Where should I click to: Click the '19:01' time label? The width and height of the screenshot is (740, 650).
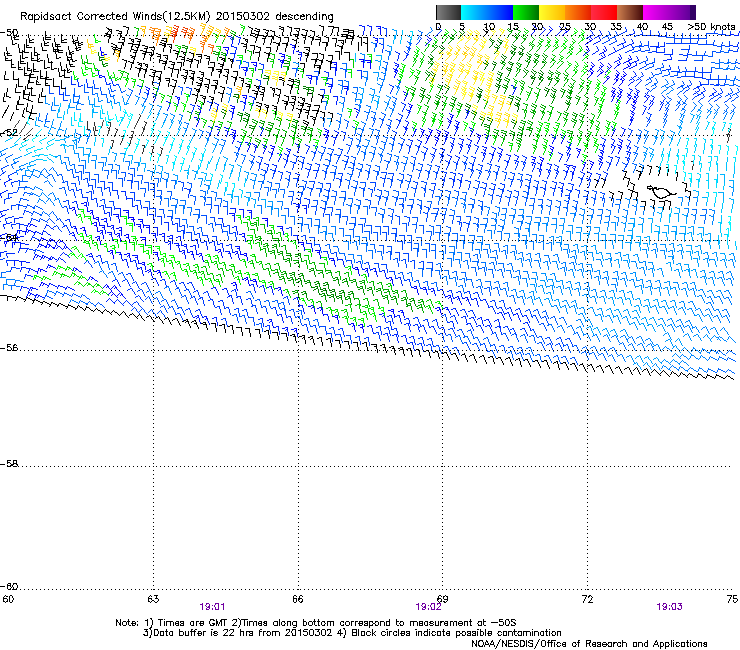coord(212,607)
